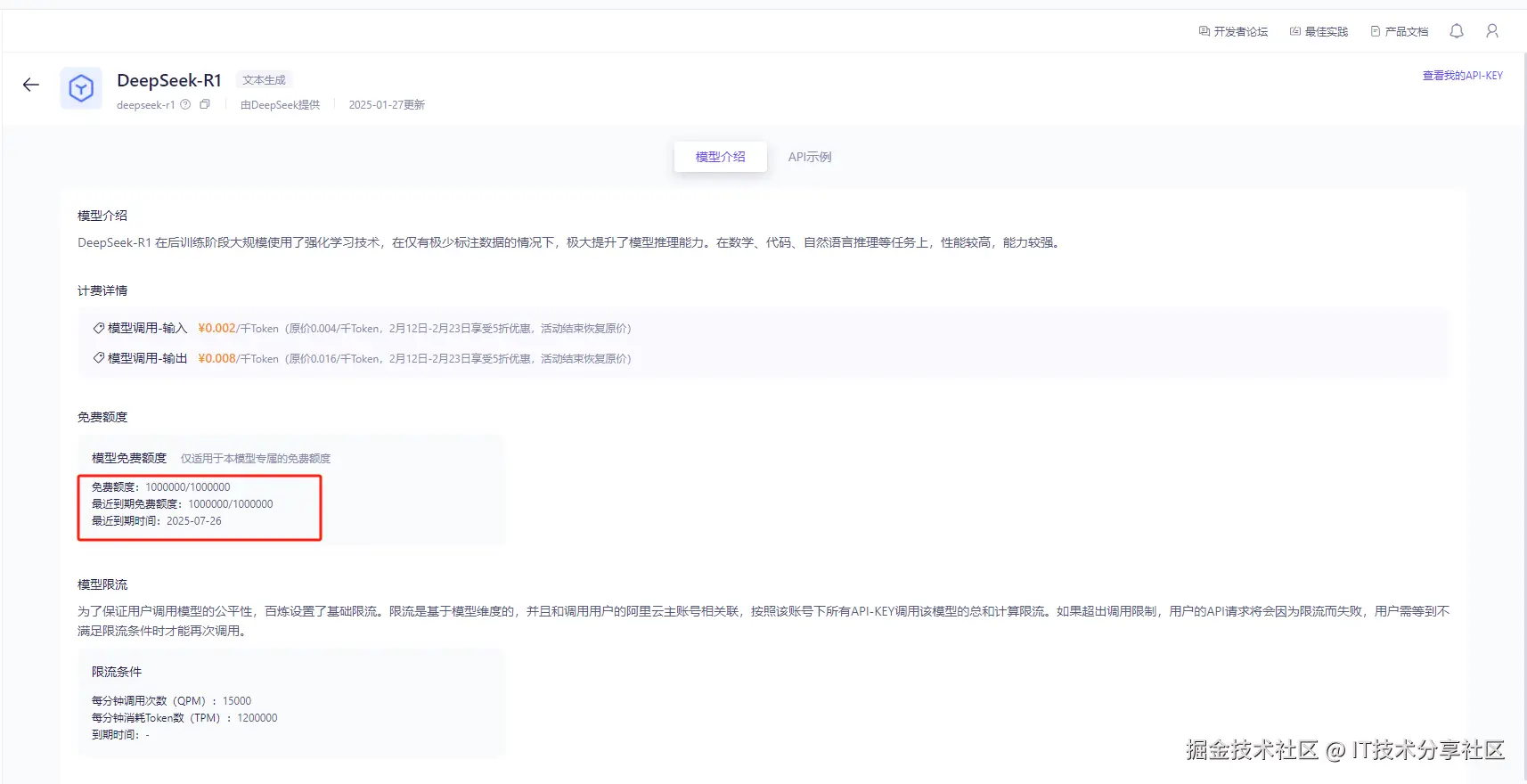Click the DeepSeek-R1 model logo icon

81,88
